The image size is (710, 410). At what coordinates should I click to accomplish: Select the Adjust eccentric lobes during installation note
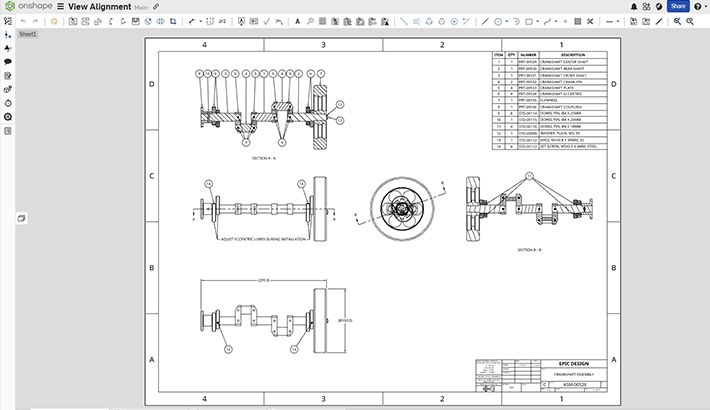(x=264, y=239)
